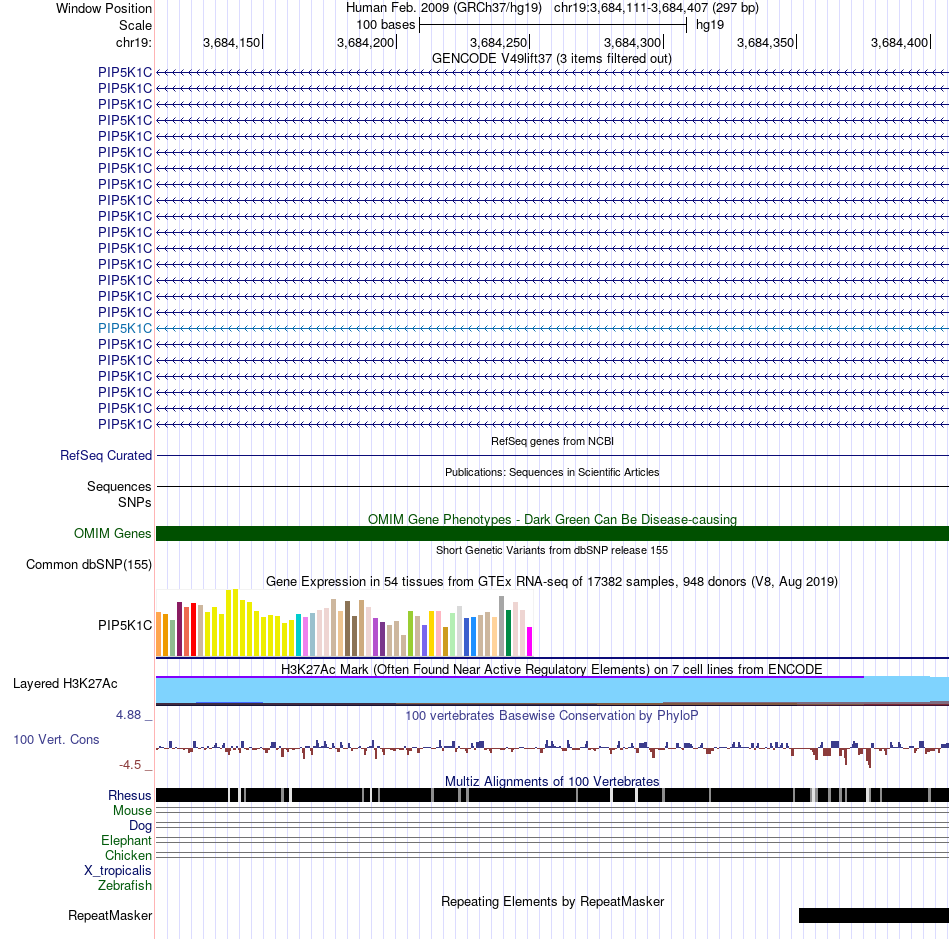Select the light-blue highlighted PIP5K1C transcript label
The height and width of the screenshot is (939, 950).
coord(125,328)
